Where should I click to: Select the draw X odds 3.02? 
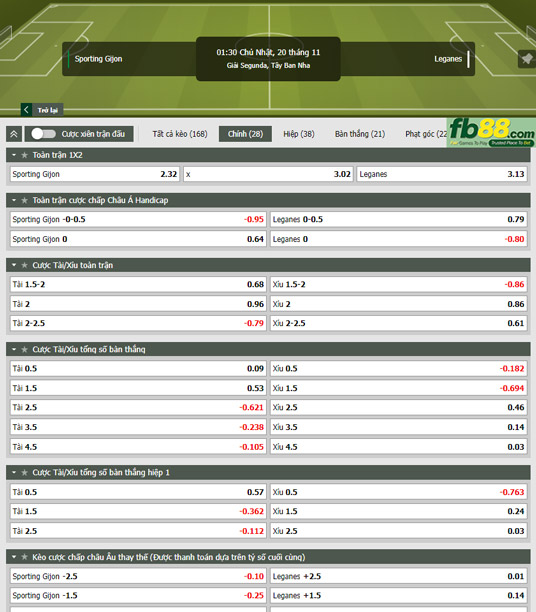[268, 174]
